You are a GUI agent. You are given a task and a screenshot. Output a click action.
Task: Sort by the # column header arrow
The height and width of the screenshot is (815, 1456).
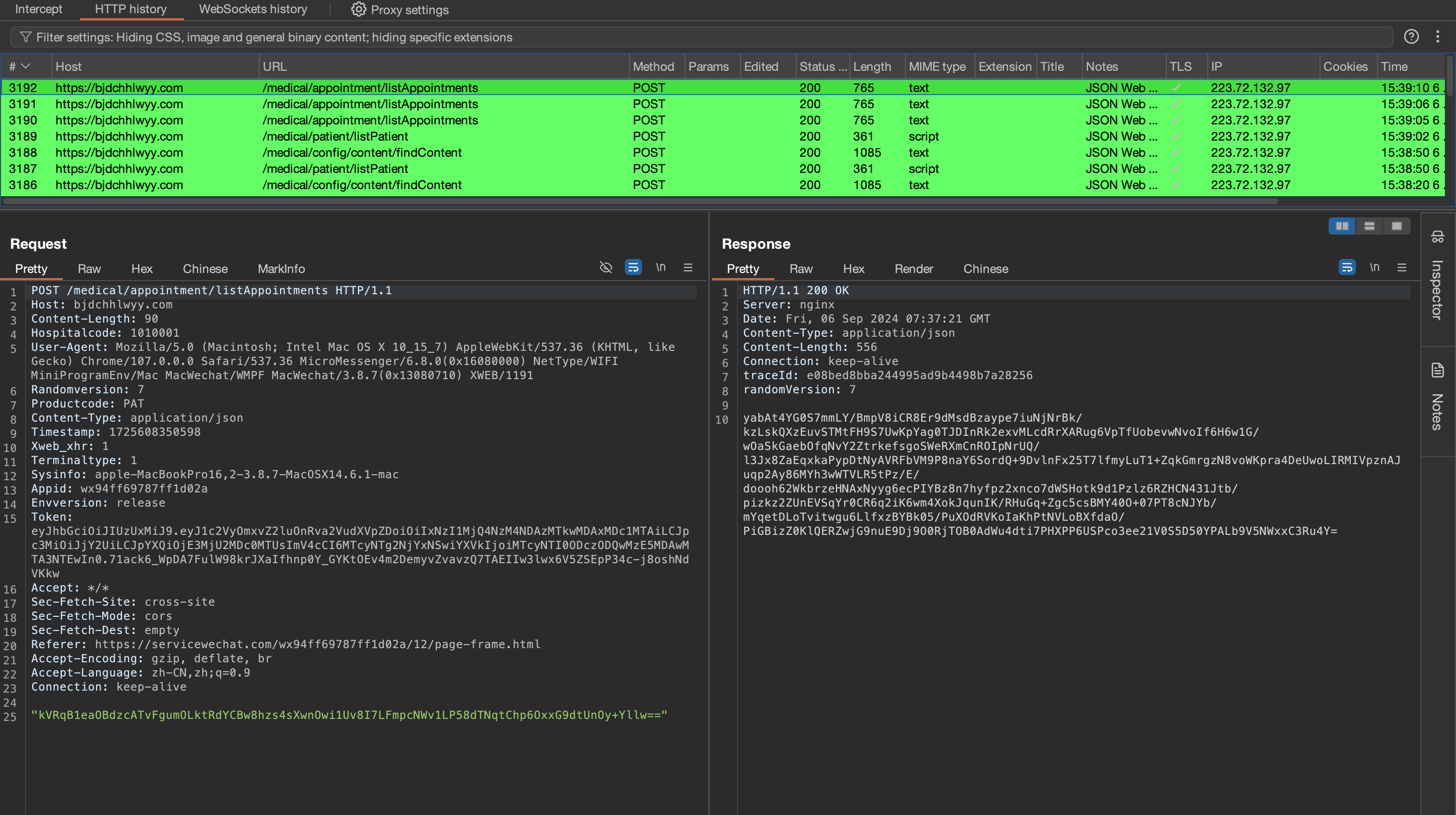(25, 66)
